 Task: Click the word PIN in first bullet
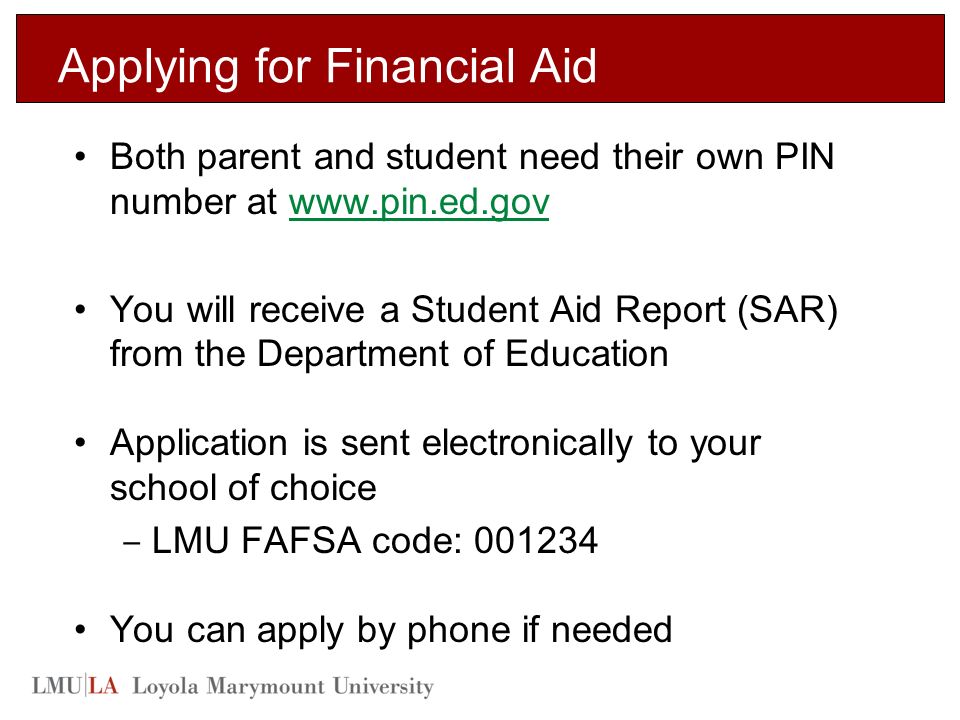pos(804,156)
